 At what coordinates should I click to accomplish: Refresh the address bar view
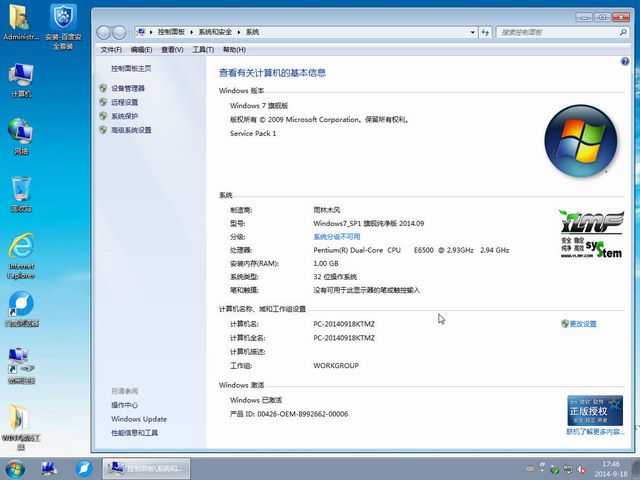click(x=485, y=32)
